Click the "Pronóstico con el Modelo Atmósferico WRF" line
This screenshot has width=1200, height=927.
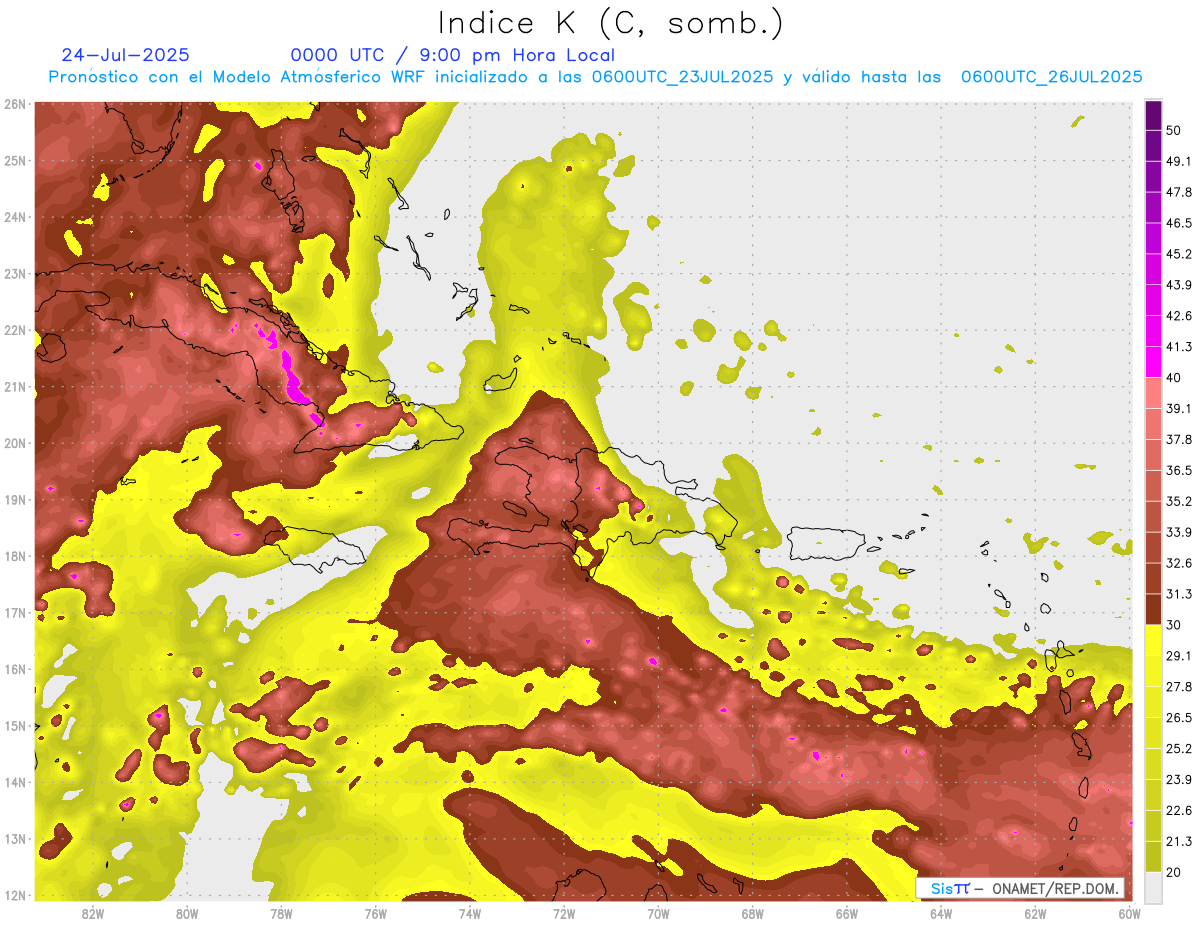coord(596,76)
